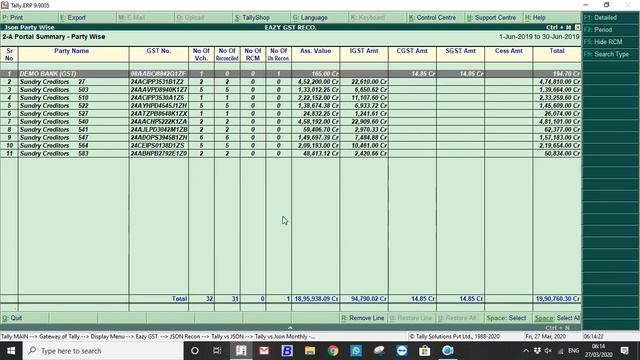Open the Print menu
Image resolution: width=640 pixels, height=360 pixels.
pyautogui.click(x=13, y=18)
